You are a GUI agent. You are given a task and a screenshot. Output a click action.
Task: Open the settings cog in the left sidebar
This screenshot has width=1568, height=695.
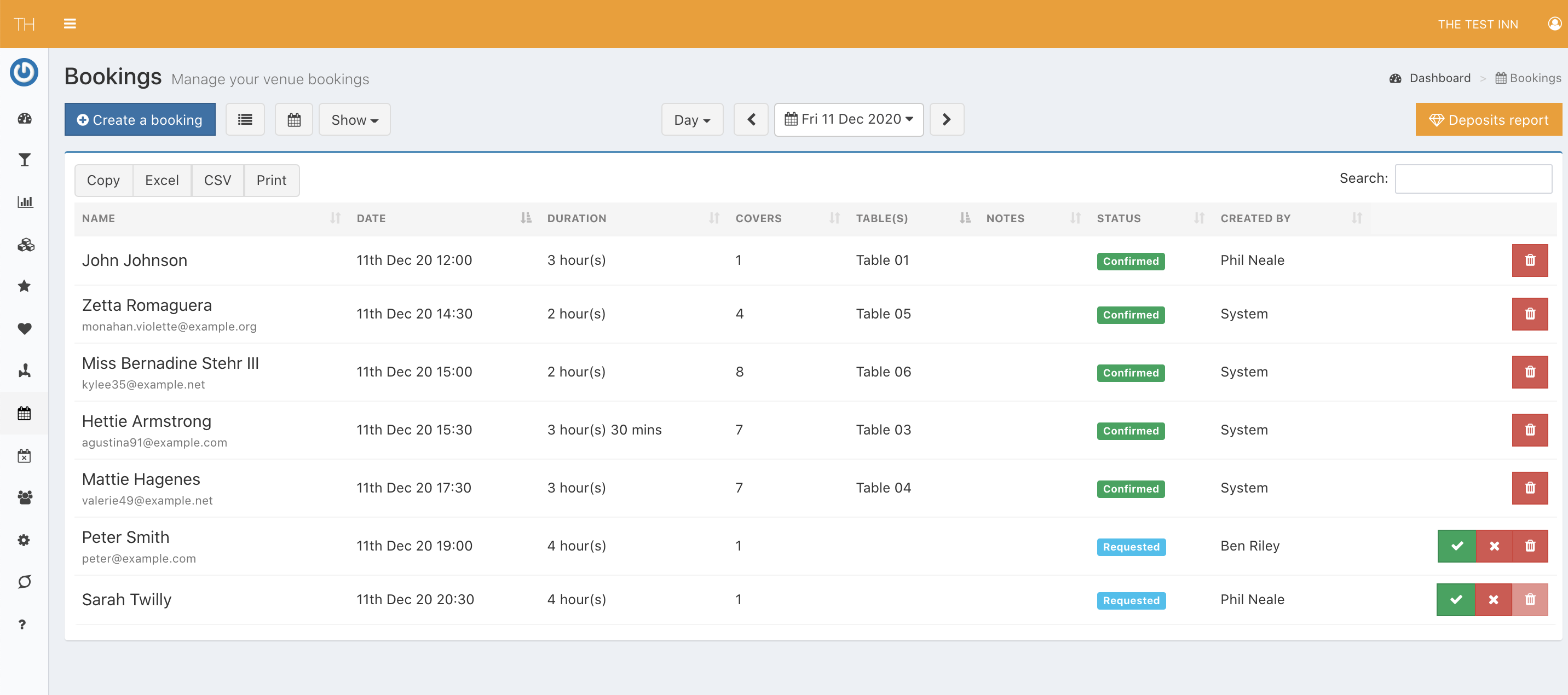[x=24, y=540]
